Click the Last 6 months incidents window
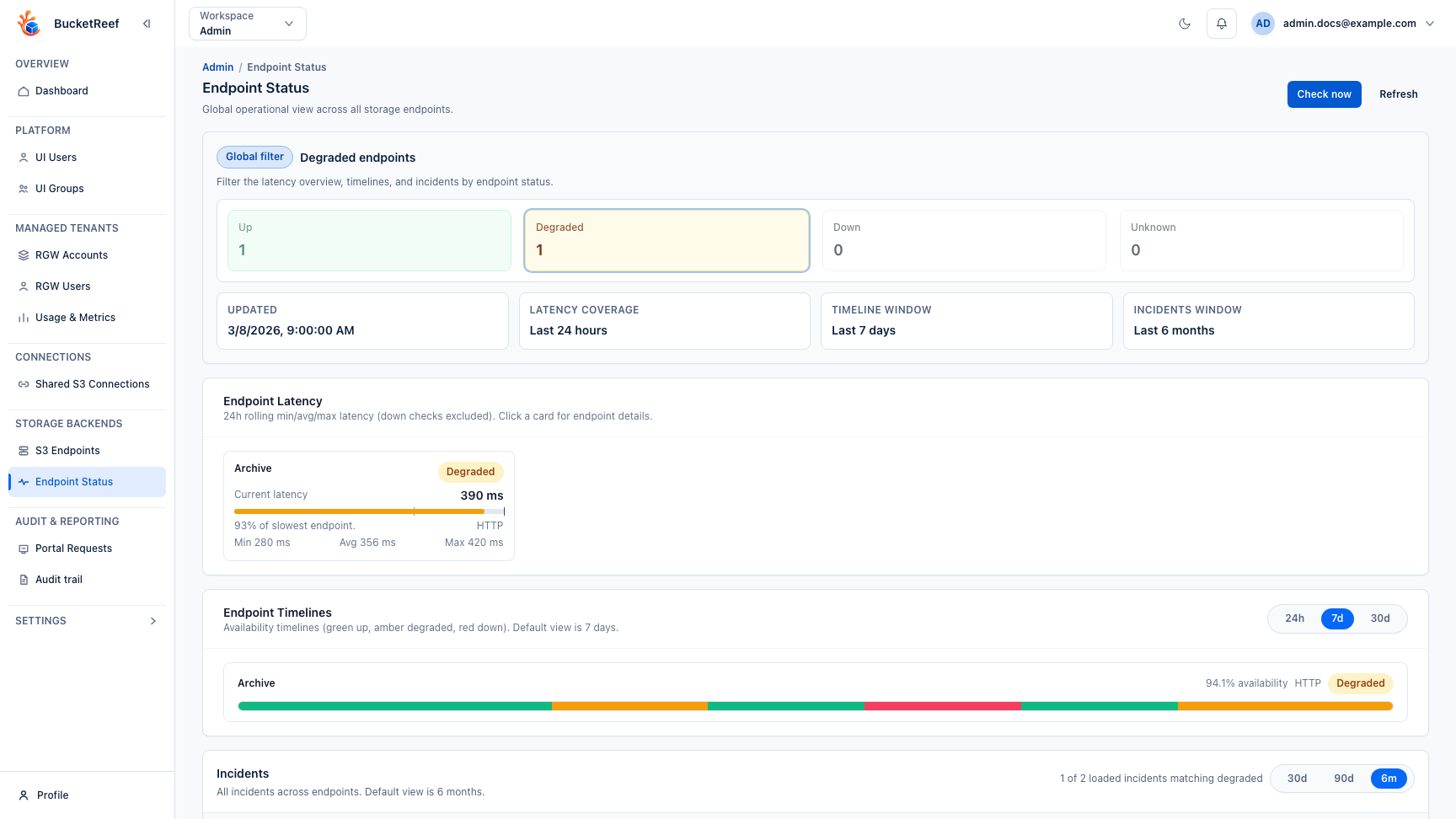This screenshot has width=1456, height=819. point(1174,330)
